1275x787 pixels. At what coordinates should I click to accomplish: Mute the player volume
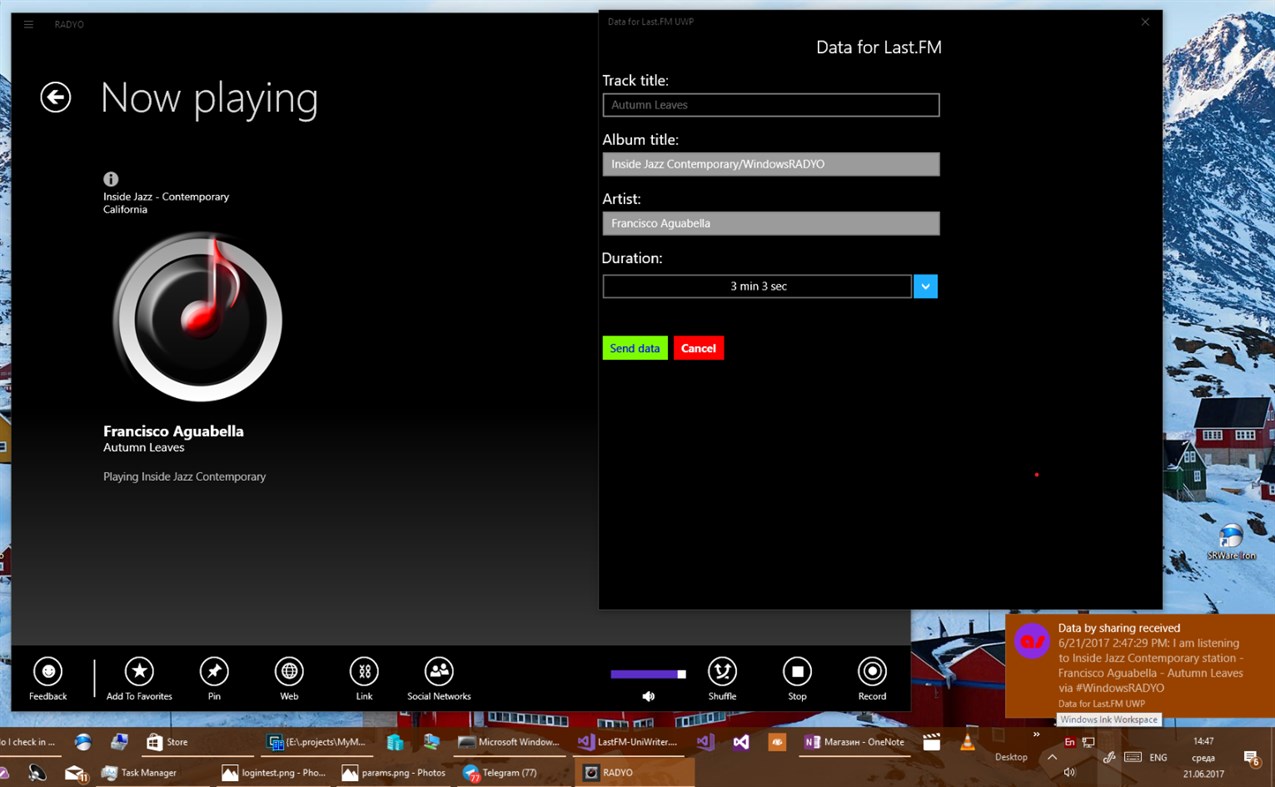click(x=648, y=694)
